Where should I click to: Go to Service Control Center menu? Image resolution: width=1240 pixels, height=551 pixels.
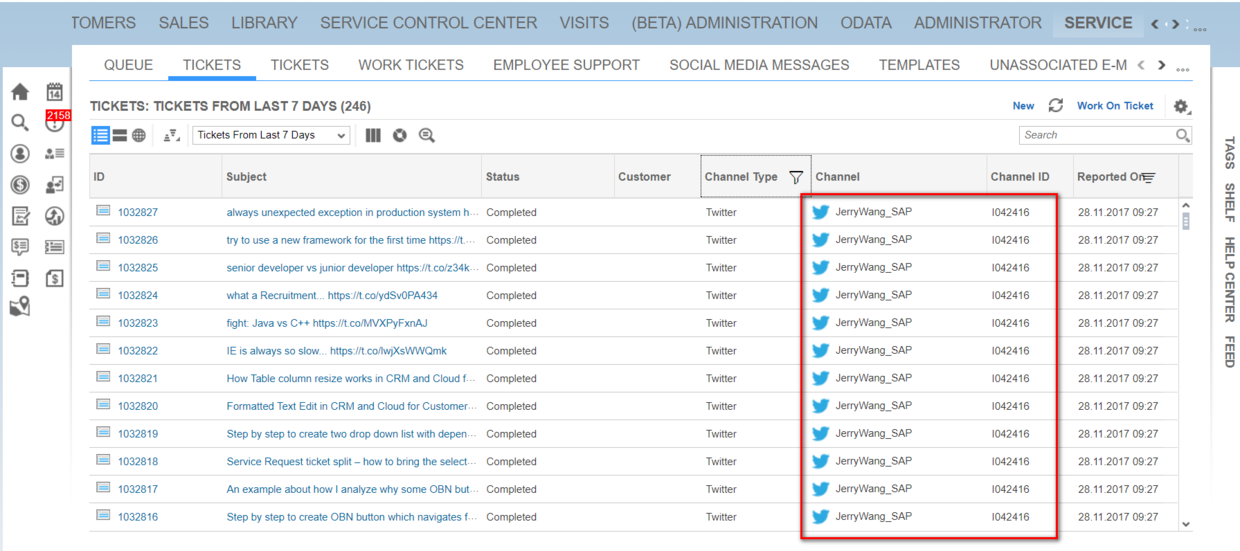pos(428,23)
